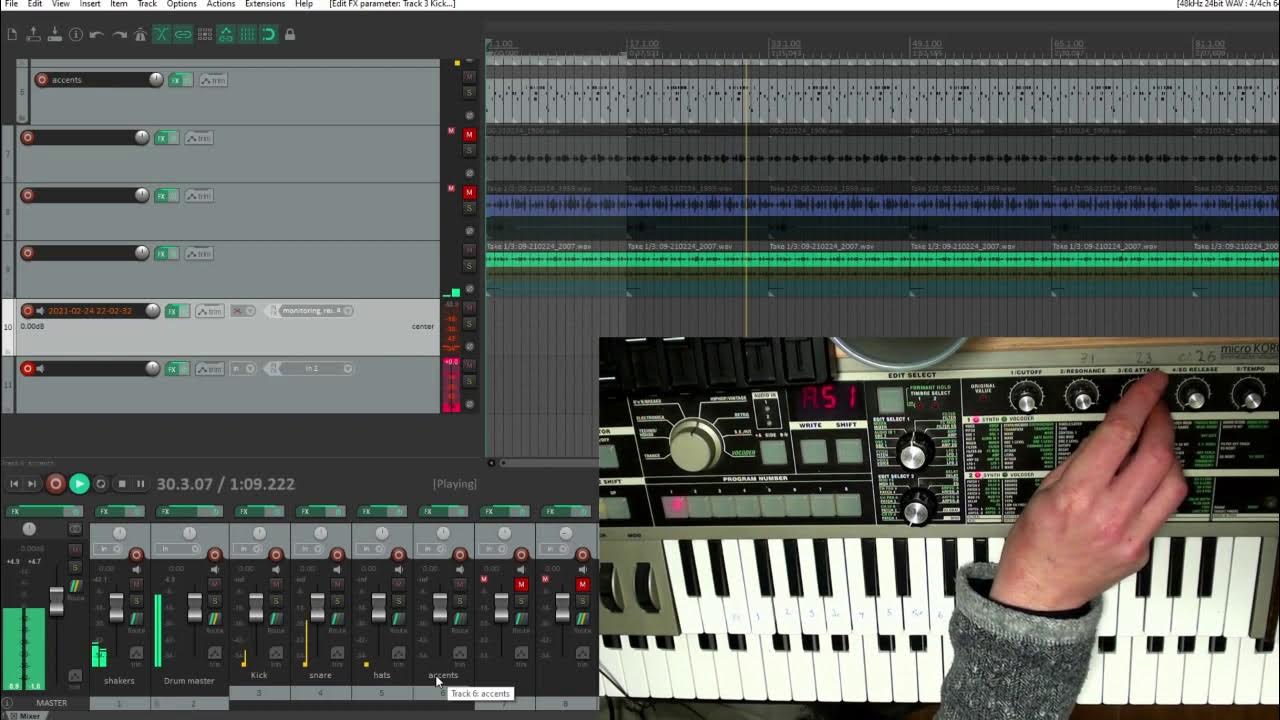Click the Open project toolbar icon

pos(33,34)
